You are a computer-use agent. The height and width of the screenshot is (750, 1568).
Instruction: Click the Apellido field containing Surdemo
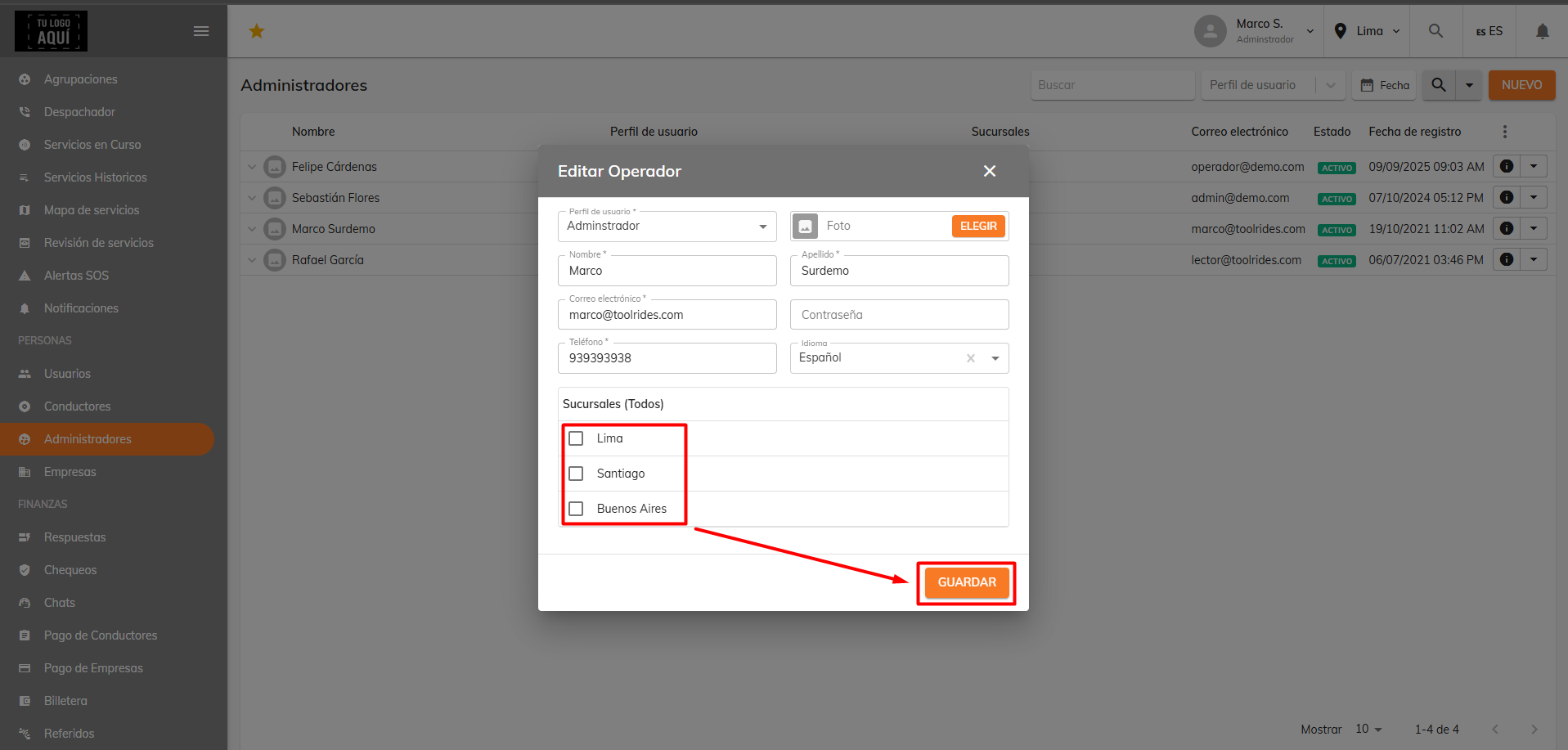tap(900, 271)
